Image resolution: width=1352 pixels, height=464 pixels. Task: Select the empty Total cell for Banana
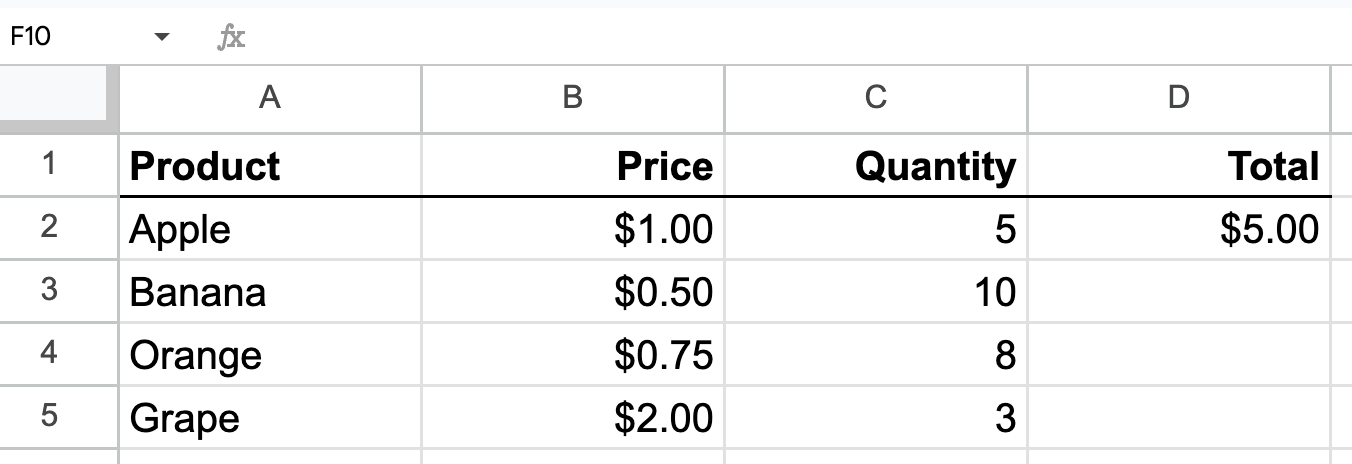click(1179, 291)
